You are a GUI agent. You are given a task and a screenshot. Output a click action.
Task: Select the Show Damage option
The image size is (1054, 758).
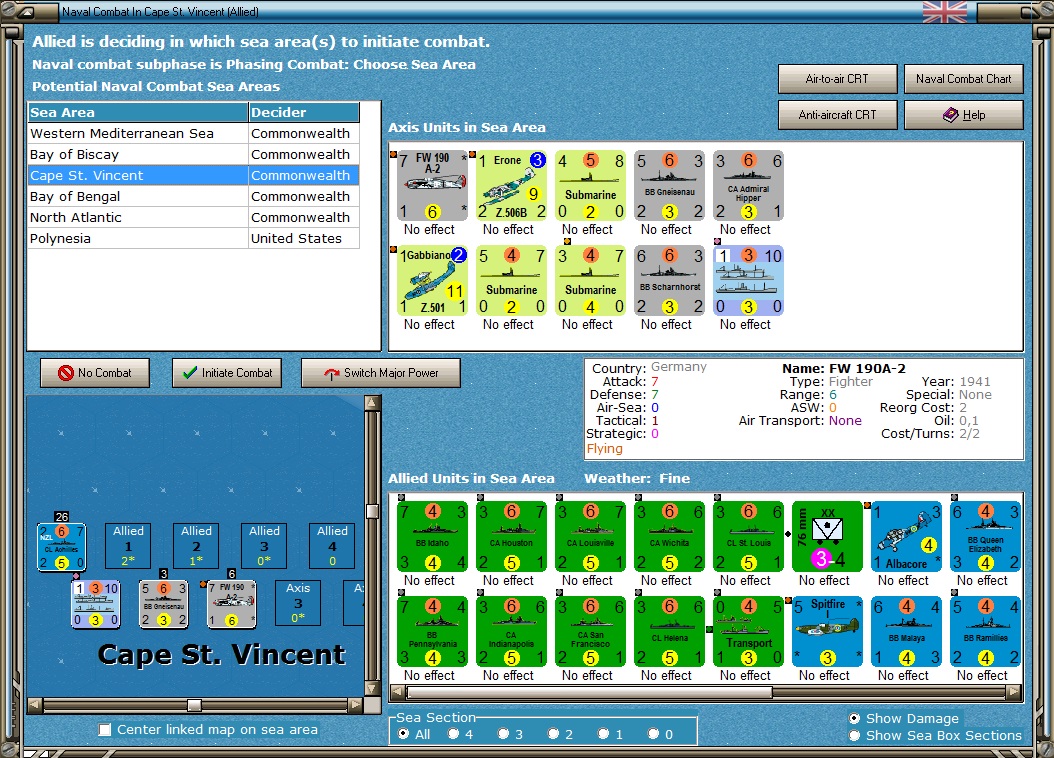tap(854, 718)
